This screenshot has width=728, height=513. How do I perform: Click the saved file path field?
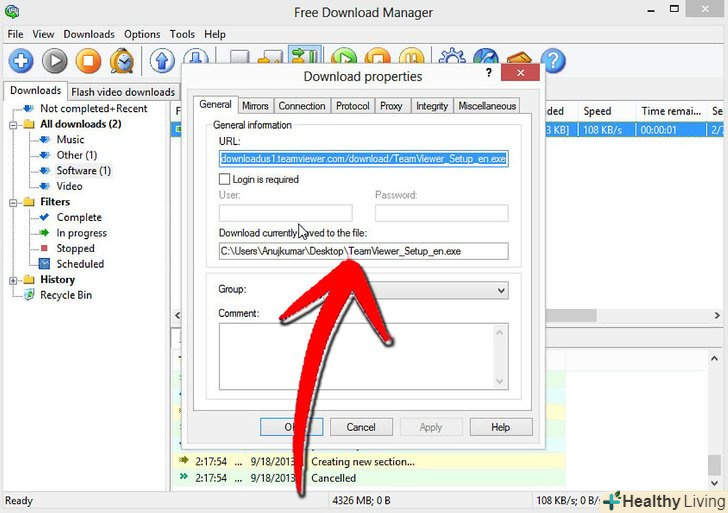[x=364, y=251]
